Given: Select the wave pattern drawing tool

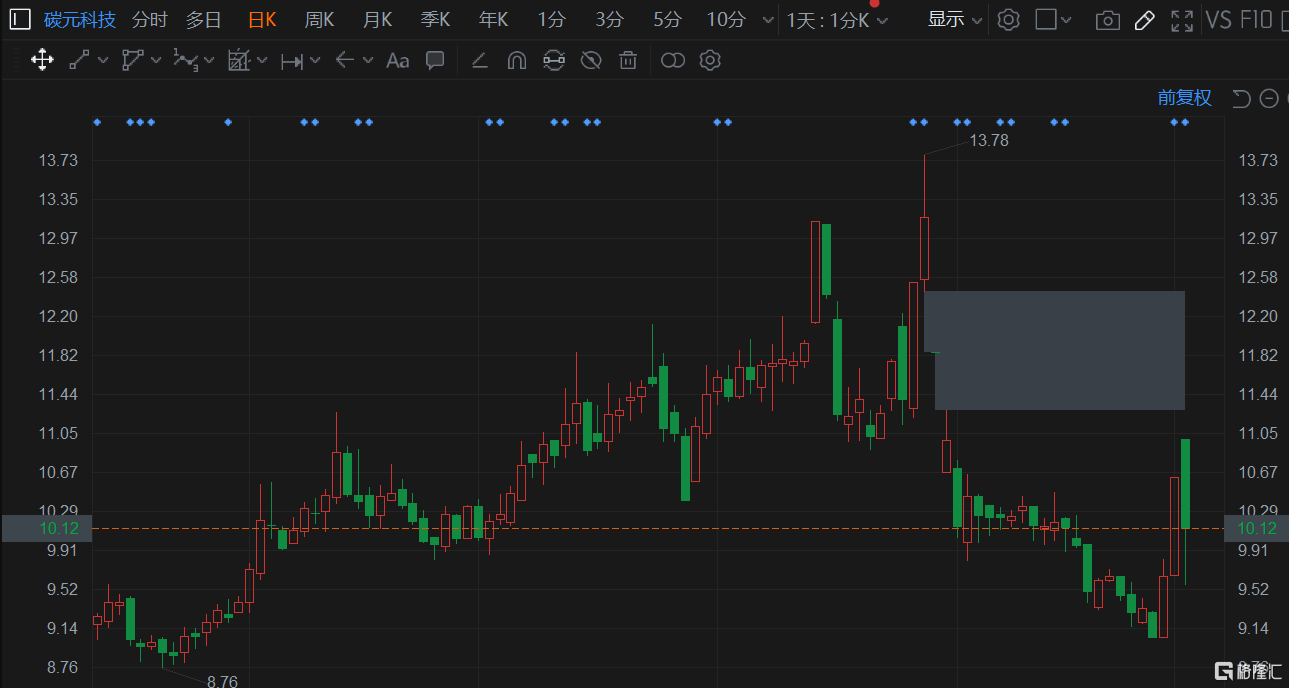Looking at the screenshot, I should coord(186,60).
